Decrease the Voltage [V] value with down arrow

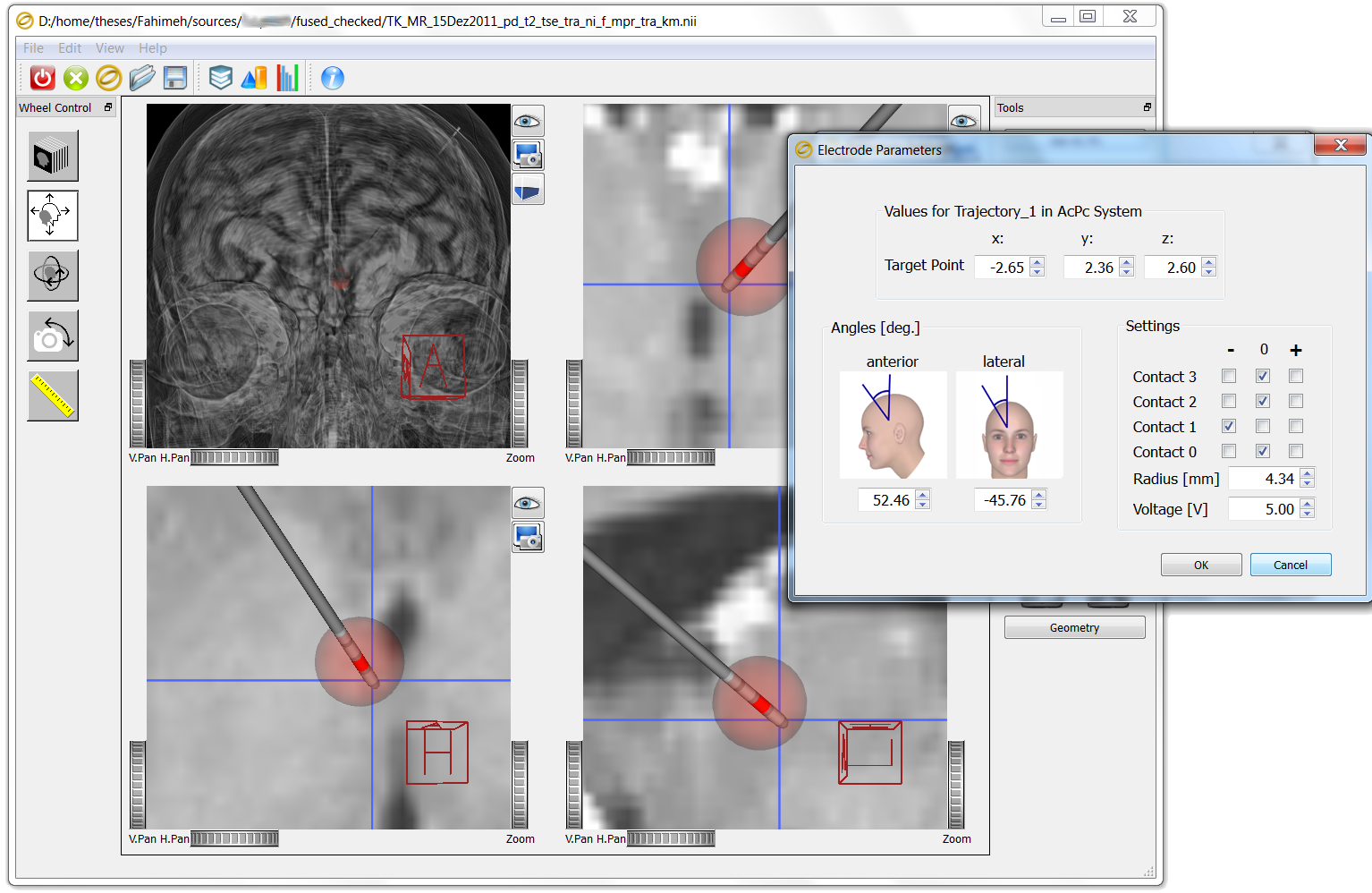pos(1308,514)
